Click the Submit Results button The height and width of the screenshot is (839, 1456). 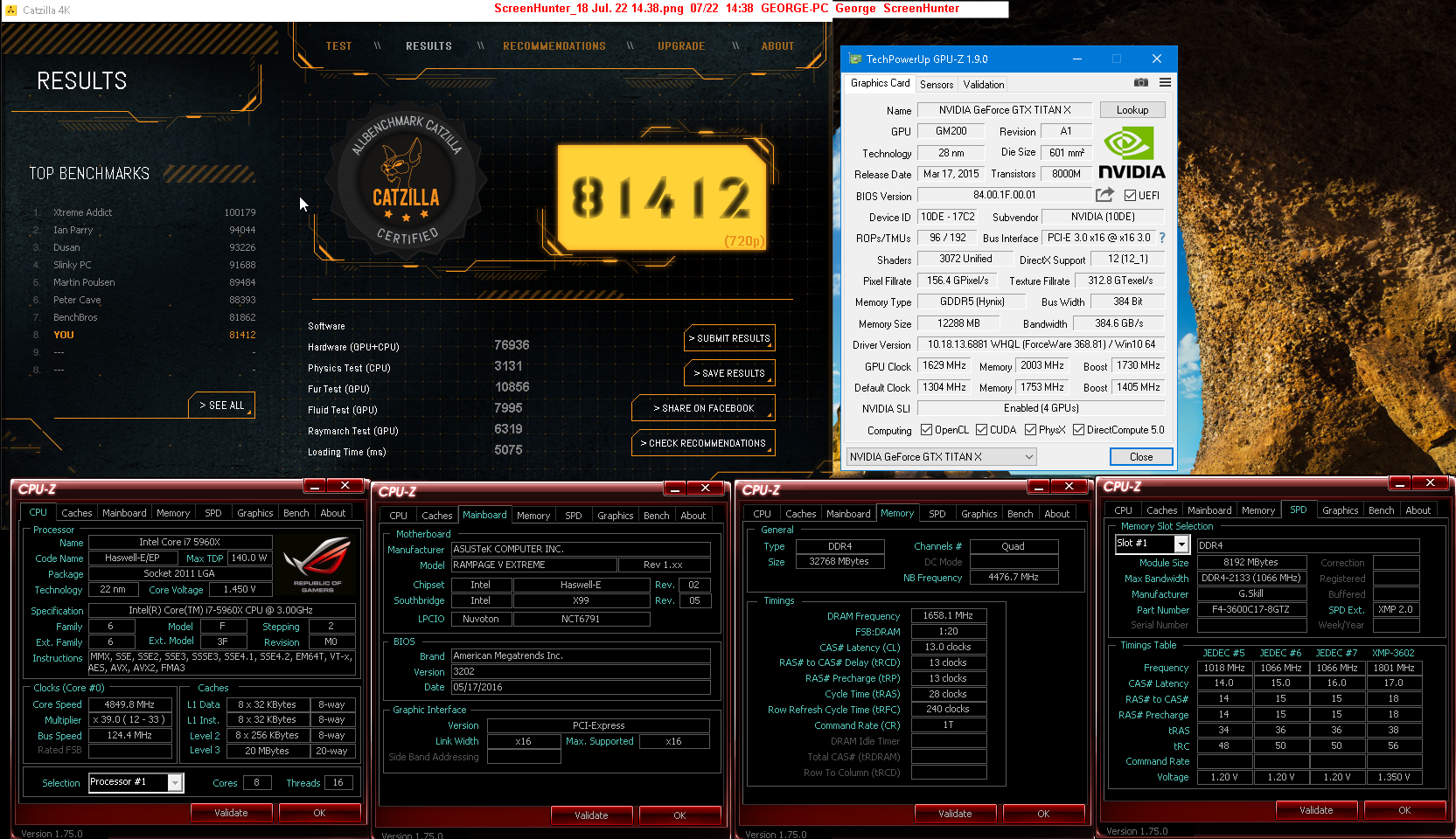729,338
